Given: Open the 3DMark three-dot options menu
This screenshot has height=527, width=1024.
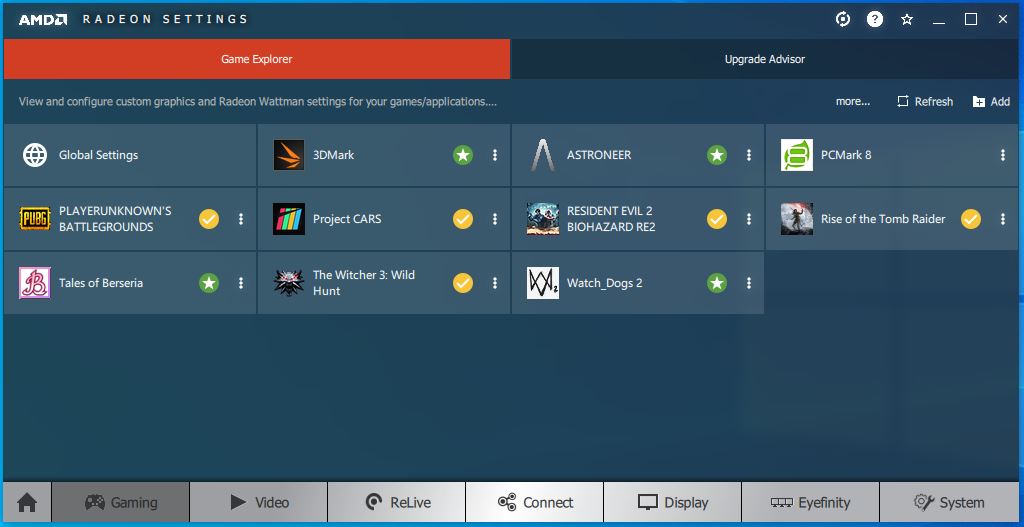Looking at the screenshot, I should tap(495, 155).
